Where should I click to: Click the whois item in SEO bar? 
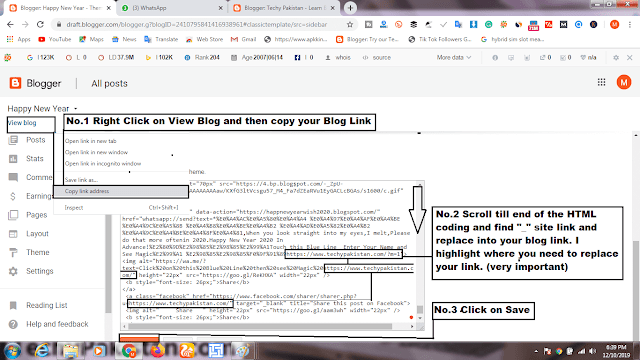[338, 58]
